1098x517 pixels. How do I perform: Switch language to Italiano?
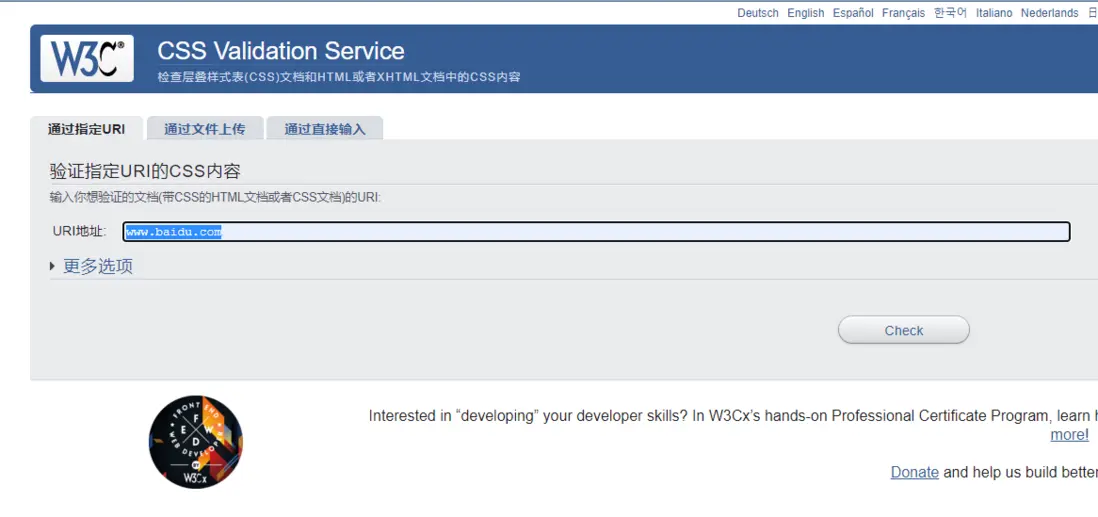(994, 13)
